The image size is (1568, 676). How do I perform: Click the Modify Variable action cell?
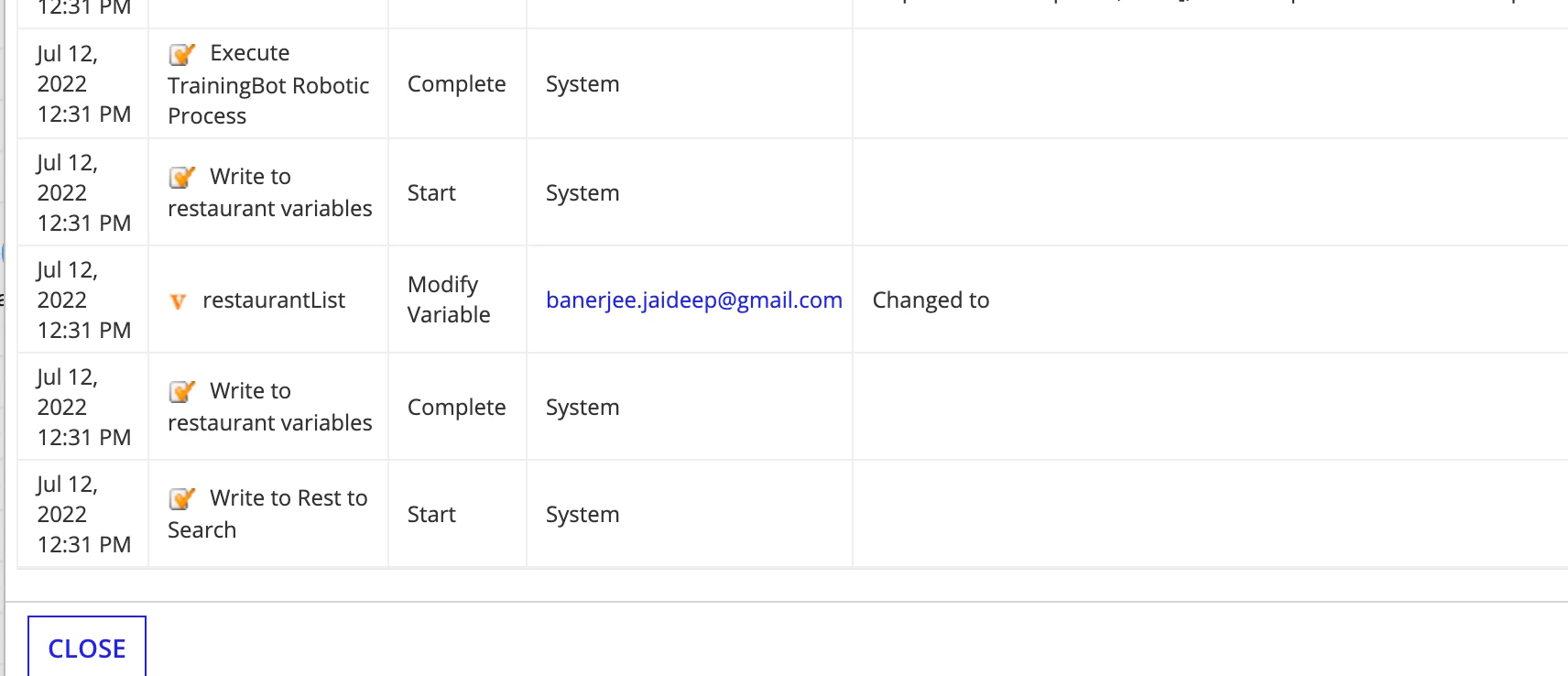(449, 300)
